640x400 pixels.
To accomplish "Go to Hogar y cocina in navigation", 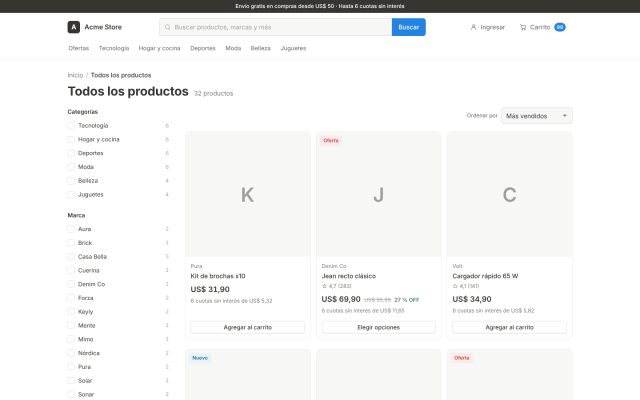I will [x=160, y=48].
